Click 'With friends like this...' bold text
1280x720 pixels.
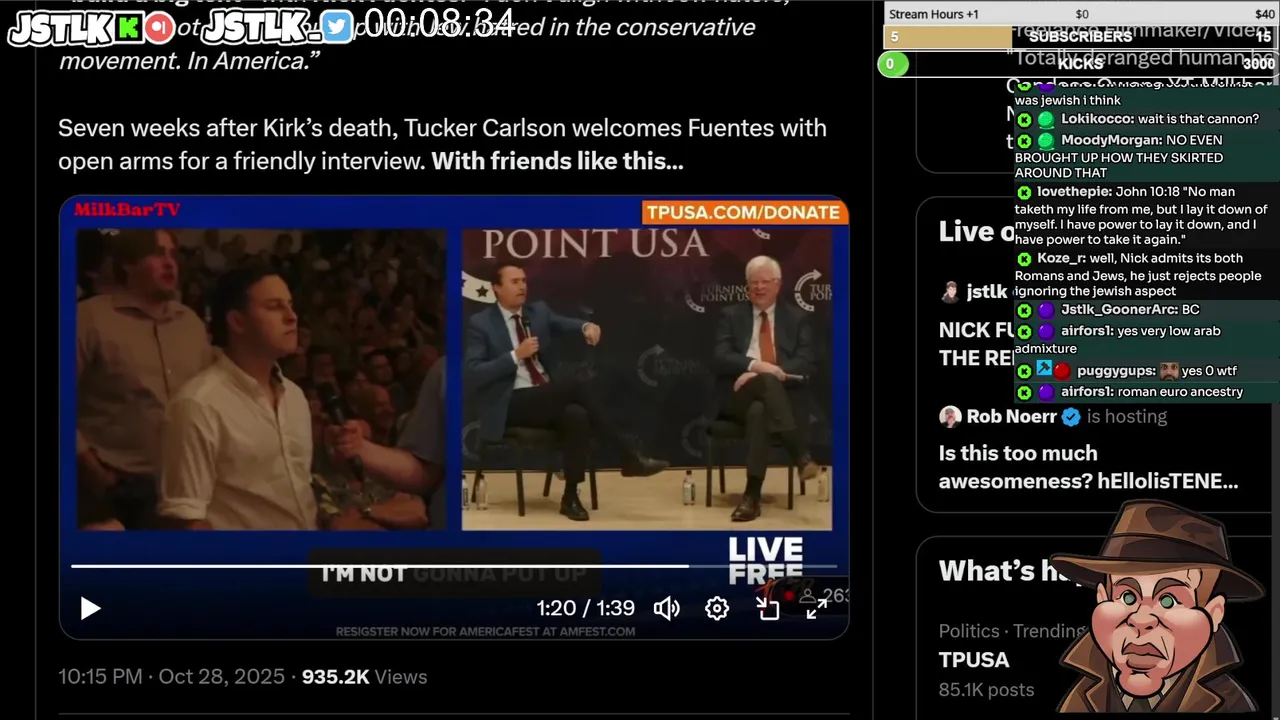click(x=557, y=161)
